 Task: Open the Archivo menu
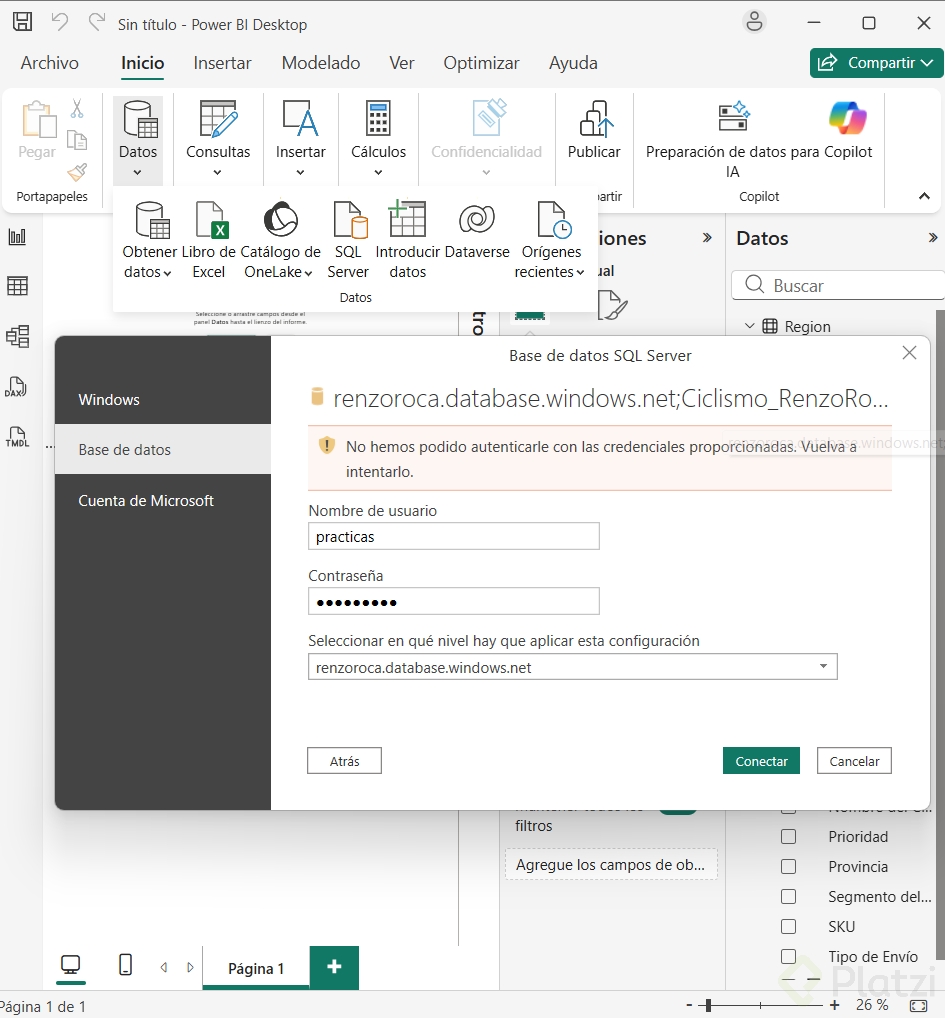49,63
